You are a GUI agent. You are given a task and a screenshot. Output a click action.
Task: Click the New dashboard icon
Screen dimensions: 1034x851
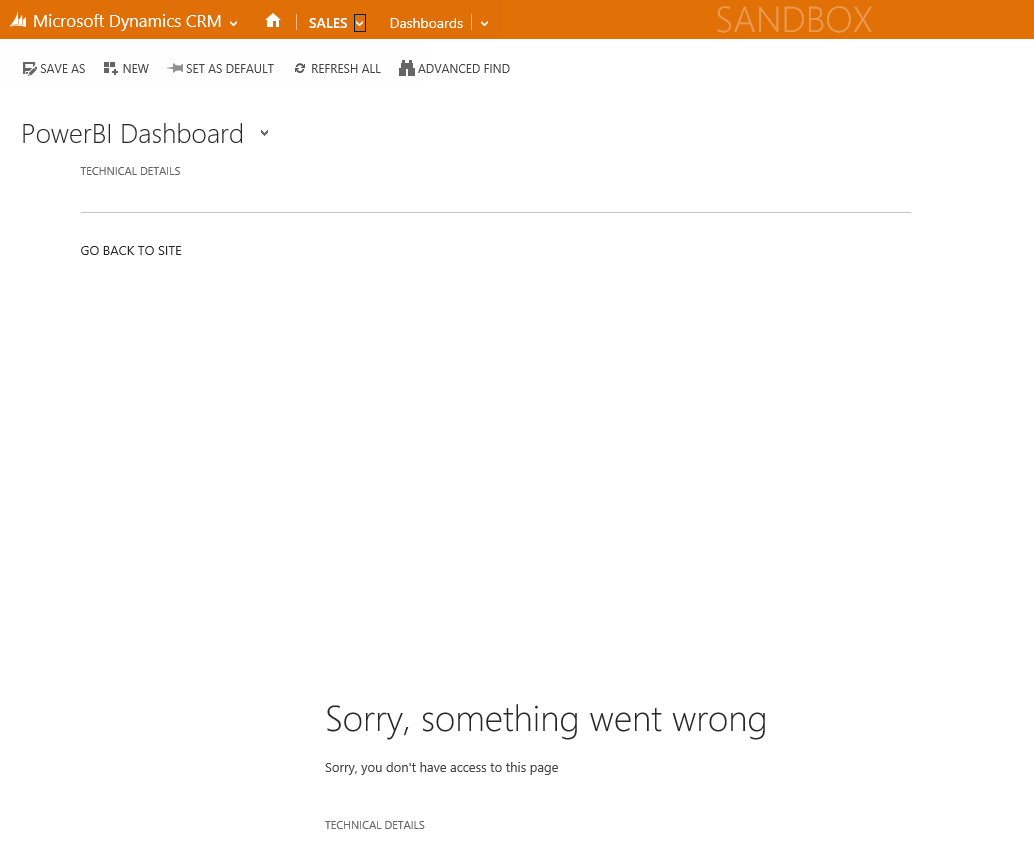coord(111,69)
